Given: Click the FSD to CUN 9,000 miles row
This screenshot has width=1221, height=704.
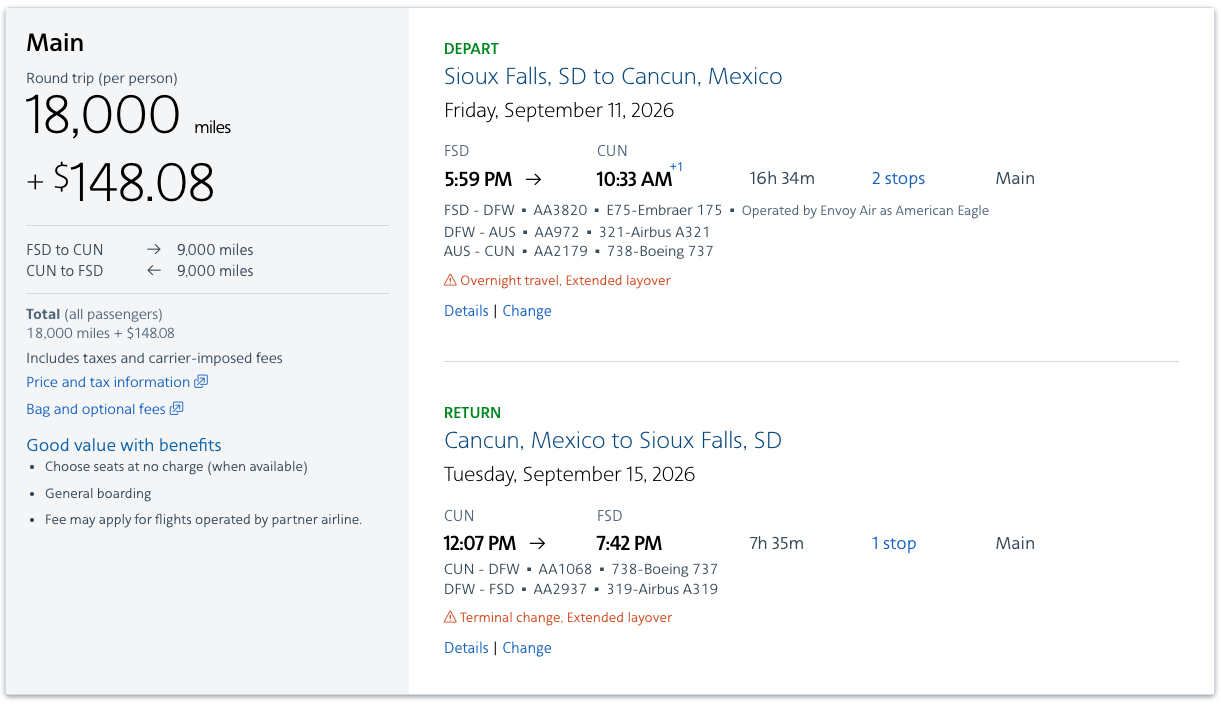Looking at the screenshot, I should 140,250.
